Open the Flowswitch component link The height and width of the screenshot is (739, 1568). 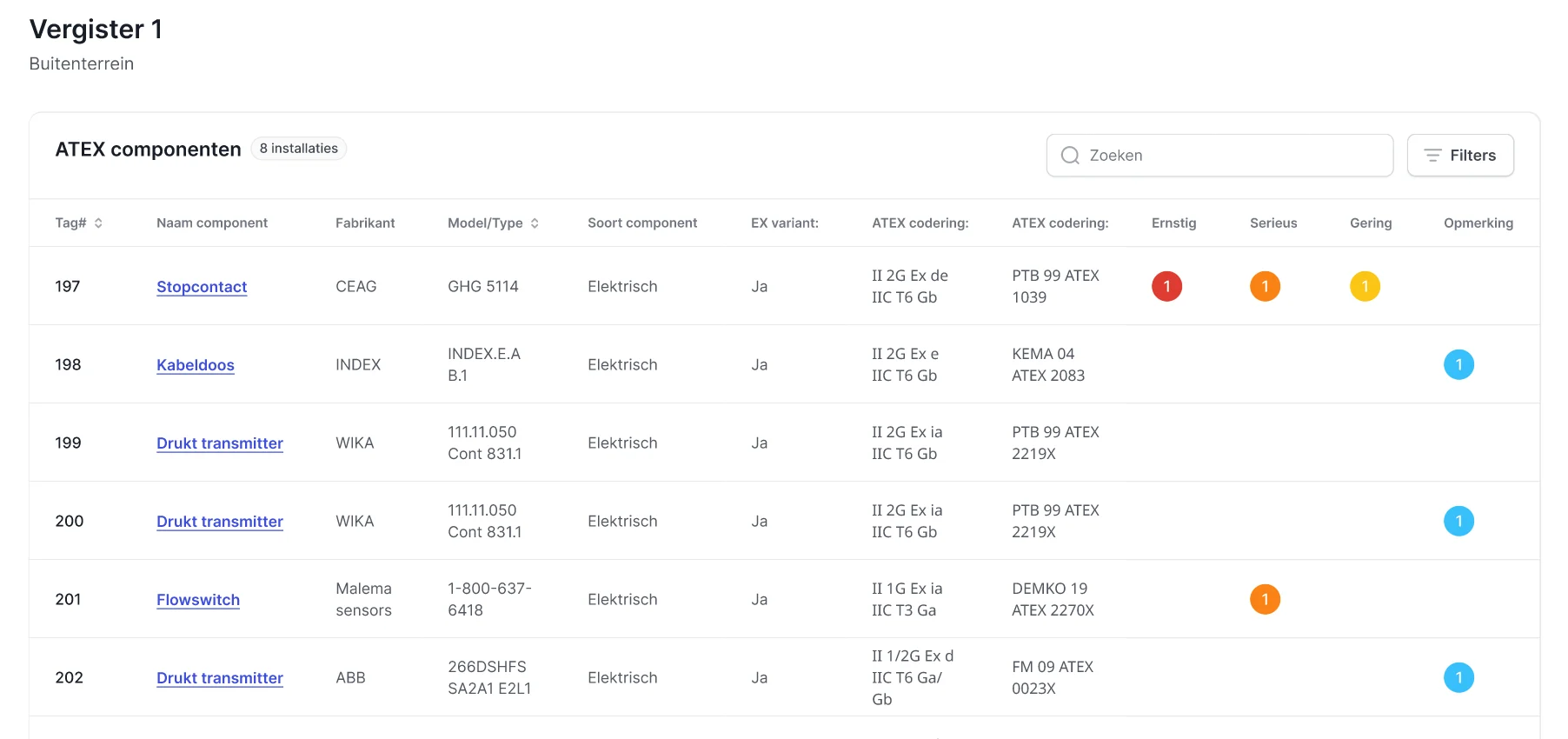tap(198, 600)
